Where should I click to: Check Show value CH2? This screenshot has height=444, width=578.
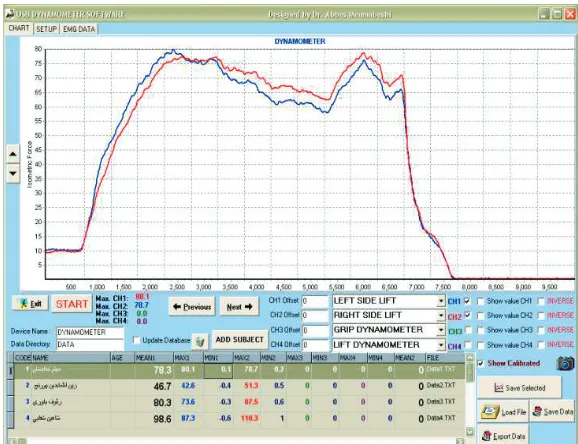(x=481, y=316)
